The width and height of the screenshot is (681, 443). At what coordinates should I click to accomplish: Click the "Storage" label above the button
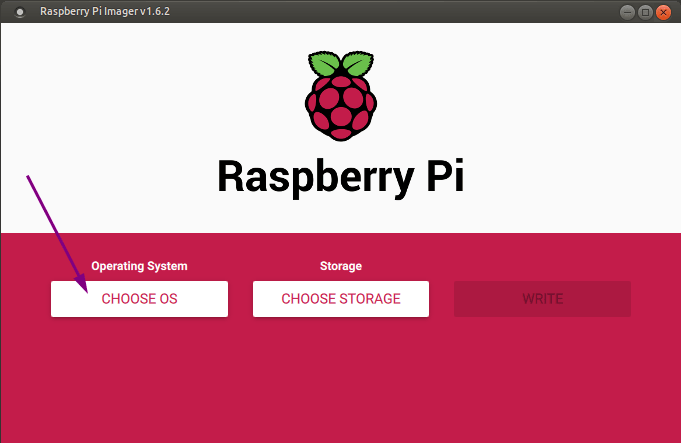click(340, 266)
